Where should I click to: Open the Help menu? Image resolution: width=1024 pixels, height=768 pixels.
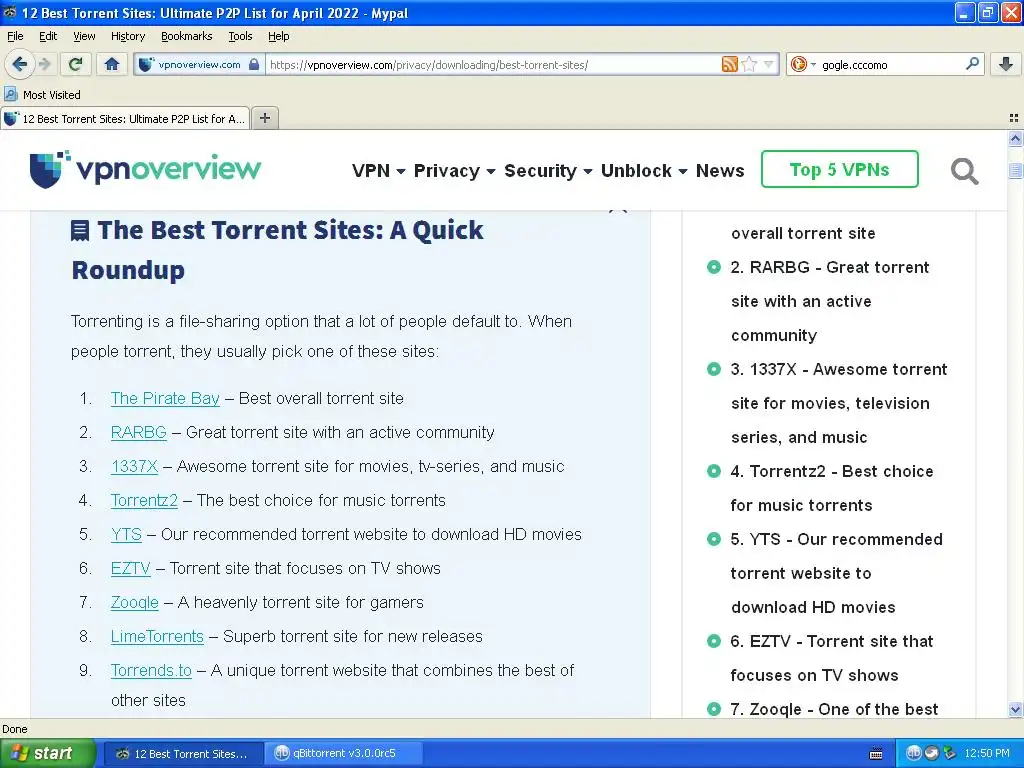(x=278, y=36)
